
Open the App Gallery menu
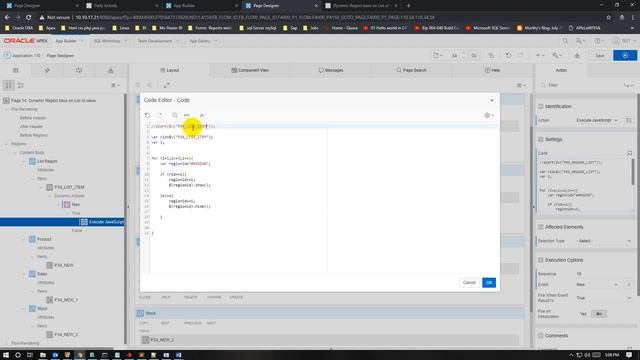203,41
